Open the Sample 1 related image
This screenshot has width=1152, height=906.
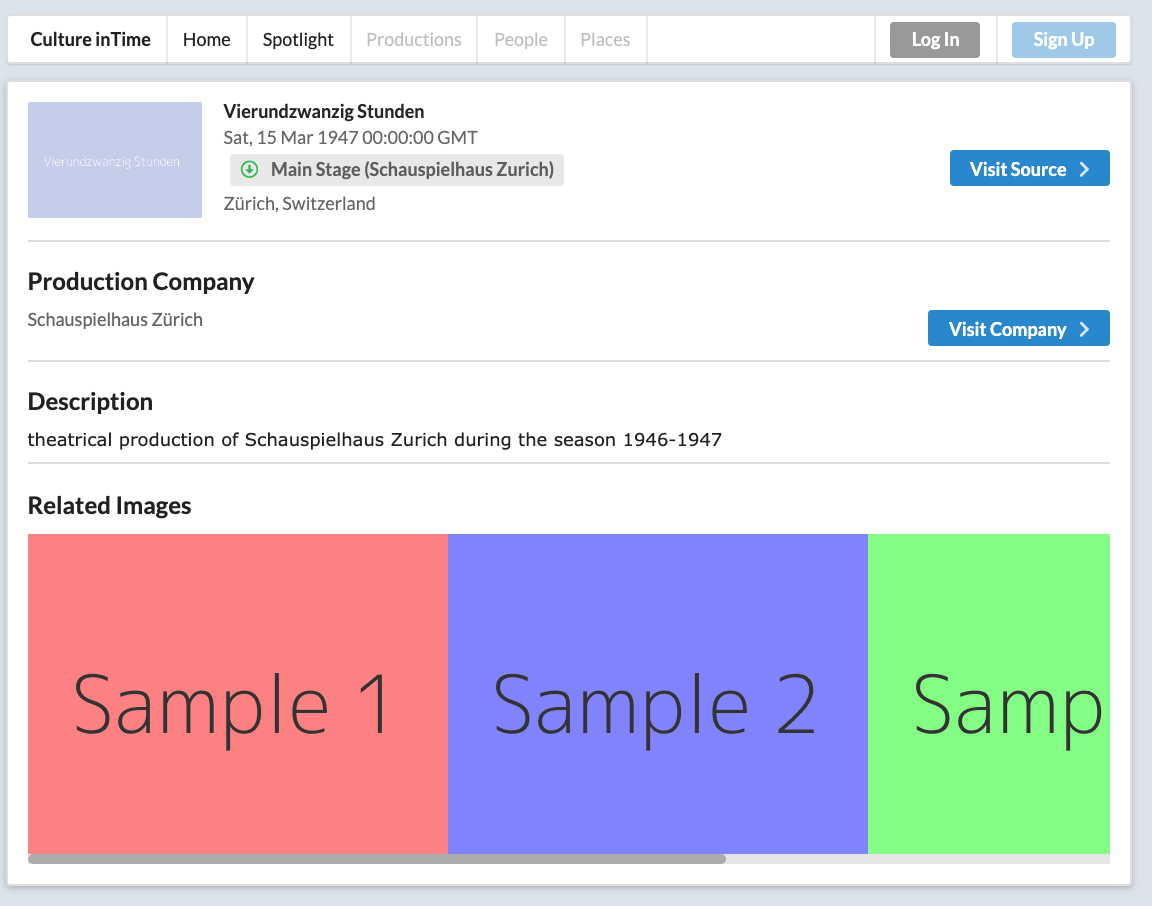click(238, 694)
